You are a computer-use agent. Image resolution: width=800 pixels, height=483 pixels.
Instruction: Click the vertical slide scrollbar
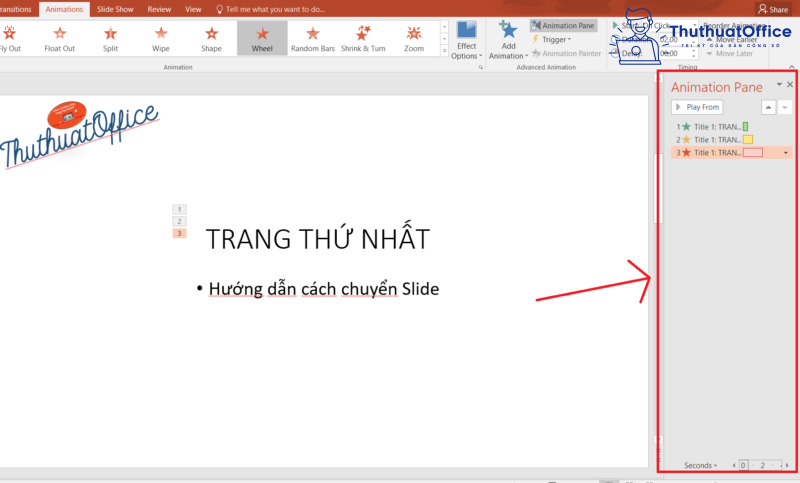tap(659, 189)
